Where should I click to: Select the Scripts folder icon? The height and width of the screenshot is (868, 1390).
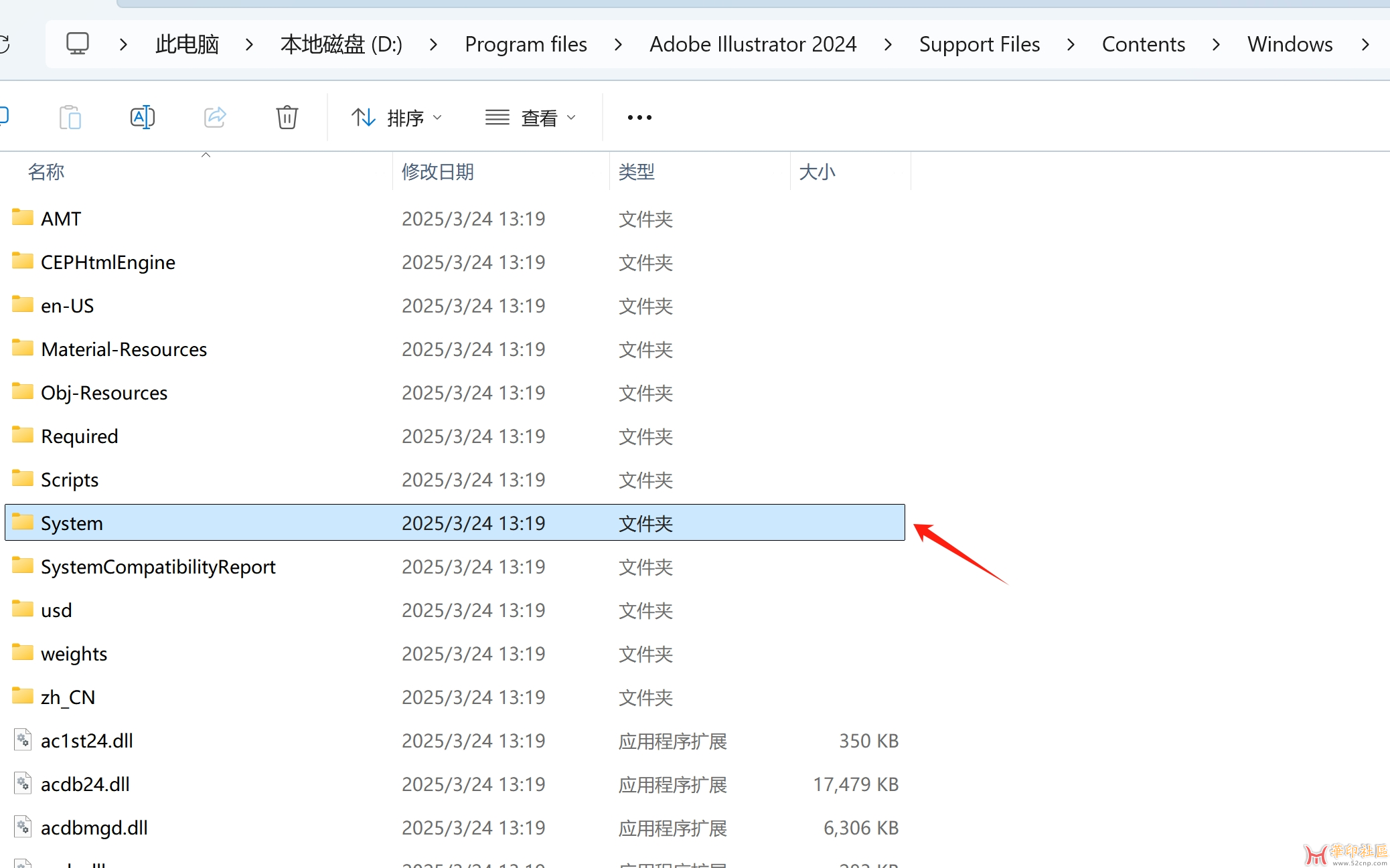pos(23,479)
